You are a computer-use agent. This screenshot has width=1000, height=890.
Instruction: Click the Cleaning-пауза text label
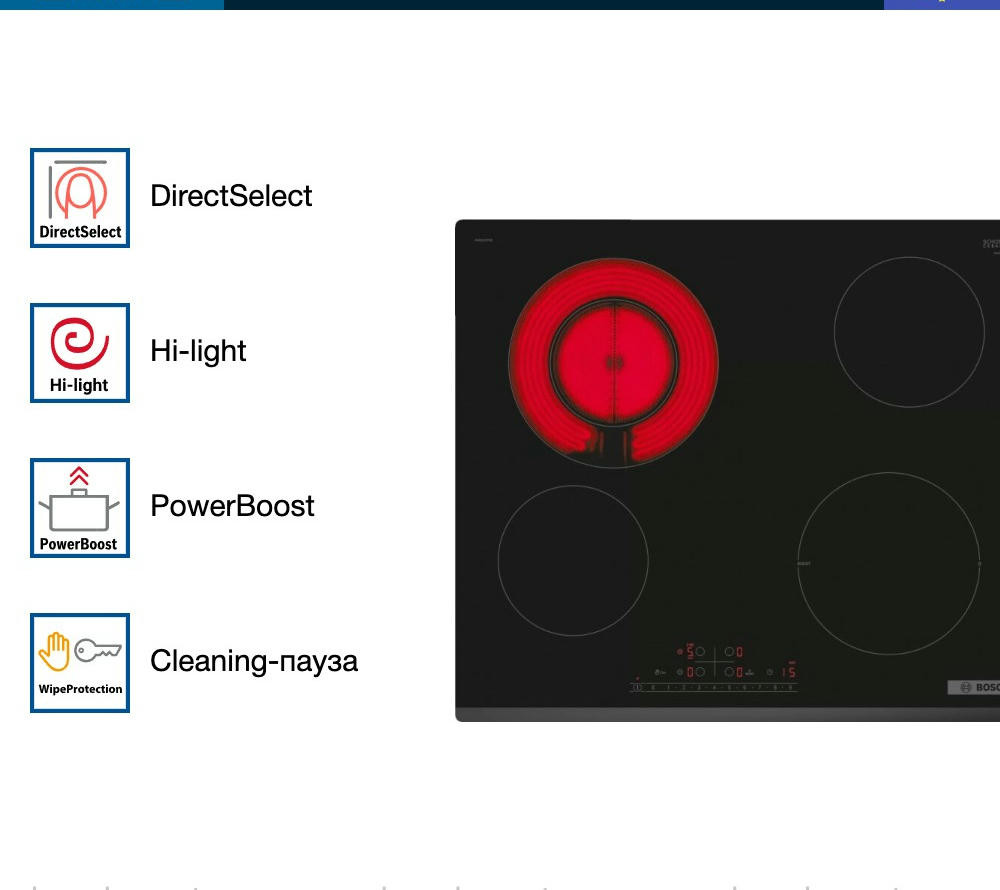click(254, 661)
